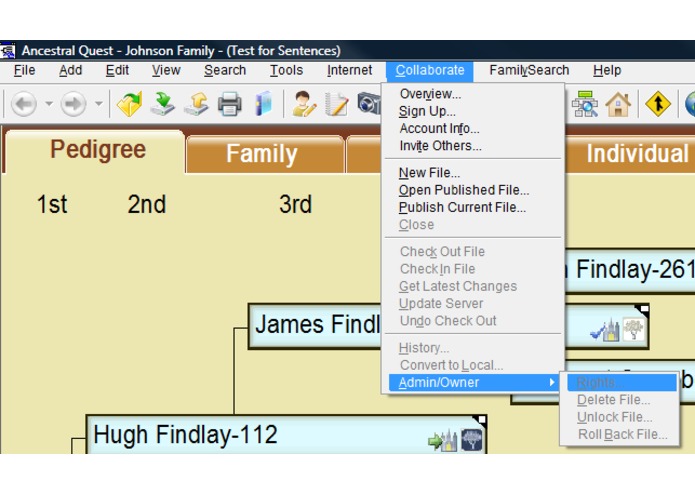Image resolution: width=695 pixels, height=494 pixels.
Task: Select Roll Back File... in submenu
Action: point(622,434)
